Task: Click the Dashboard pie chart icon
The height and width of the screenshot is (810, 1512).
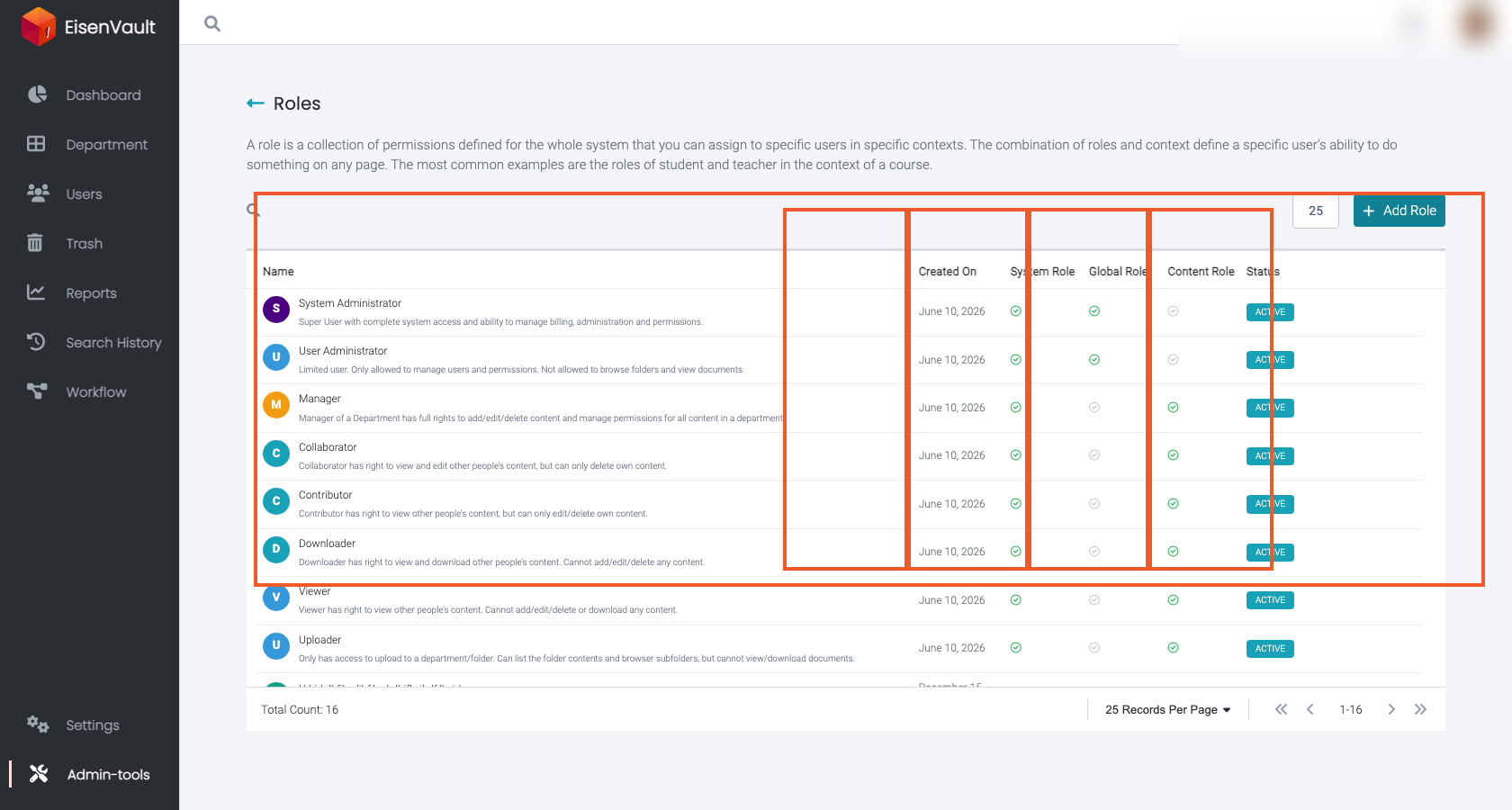Action: (37, 94)
